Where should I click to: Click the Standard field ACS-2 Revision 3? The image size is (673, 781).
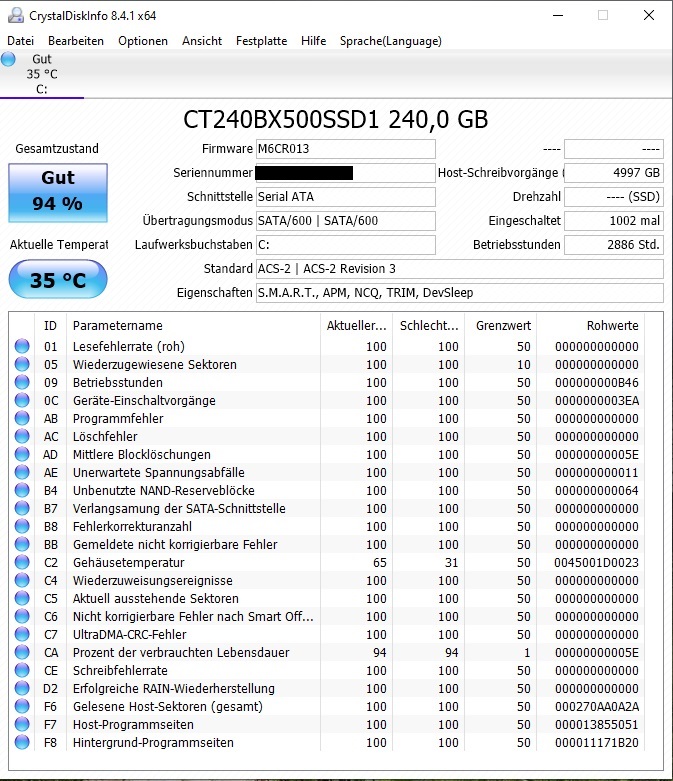click(x=460, y=268)
